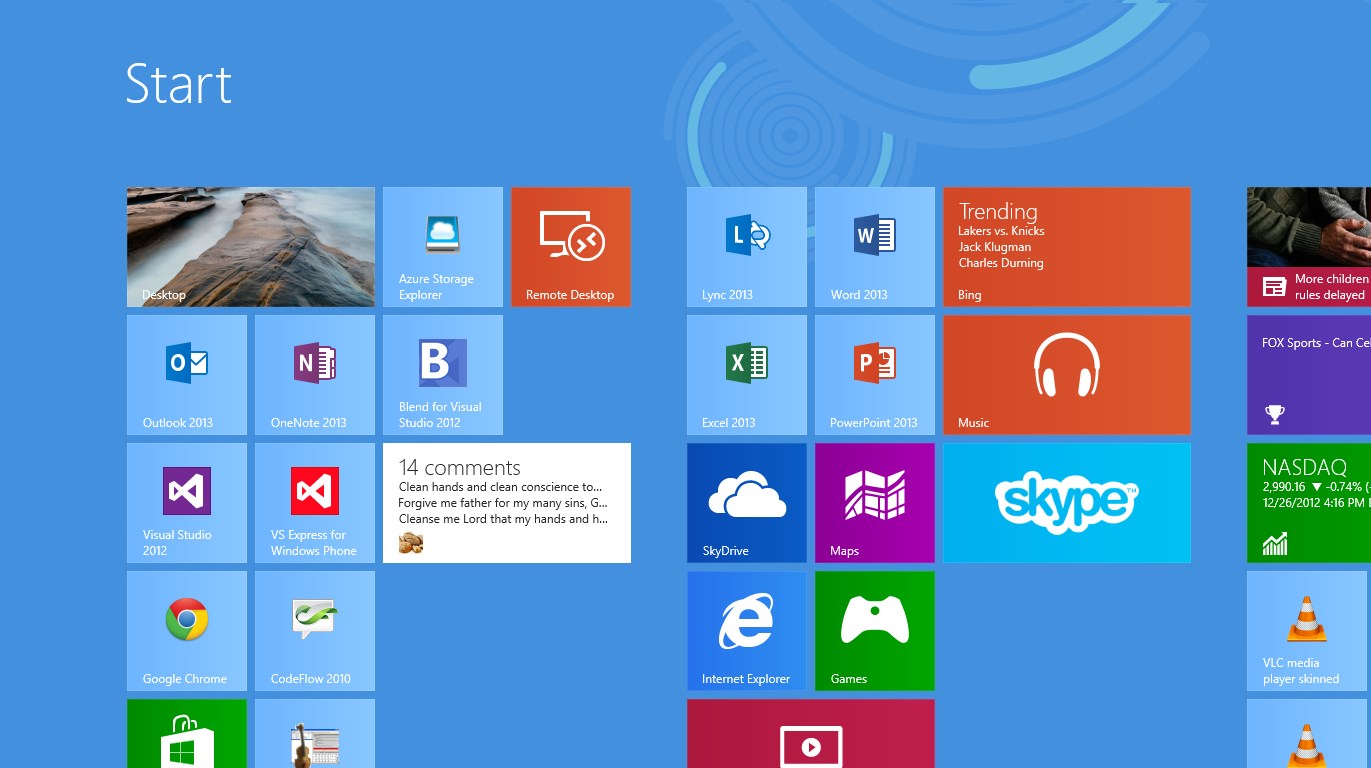This screenshot has width=1371, height=768.
Task: Open the Bing Trending live tile
Action: coord(1067,247)
